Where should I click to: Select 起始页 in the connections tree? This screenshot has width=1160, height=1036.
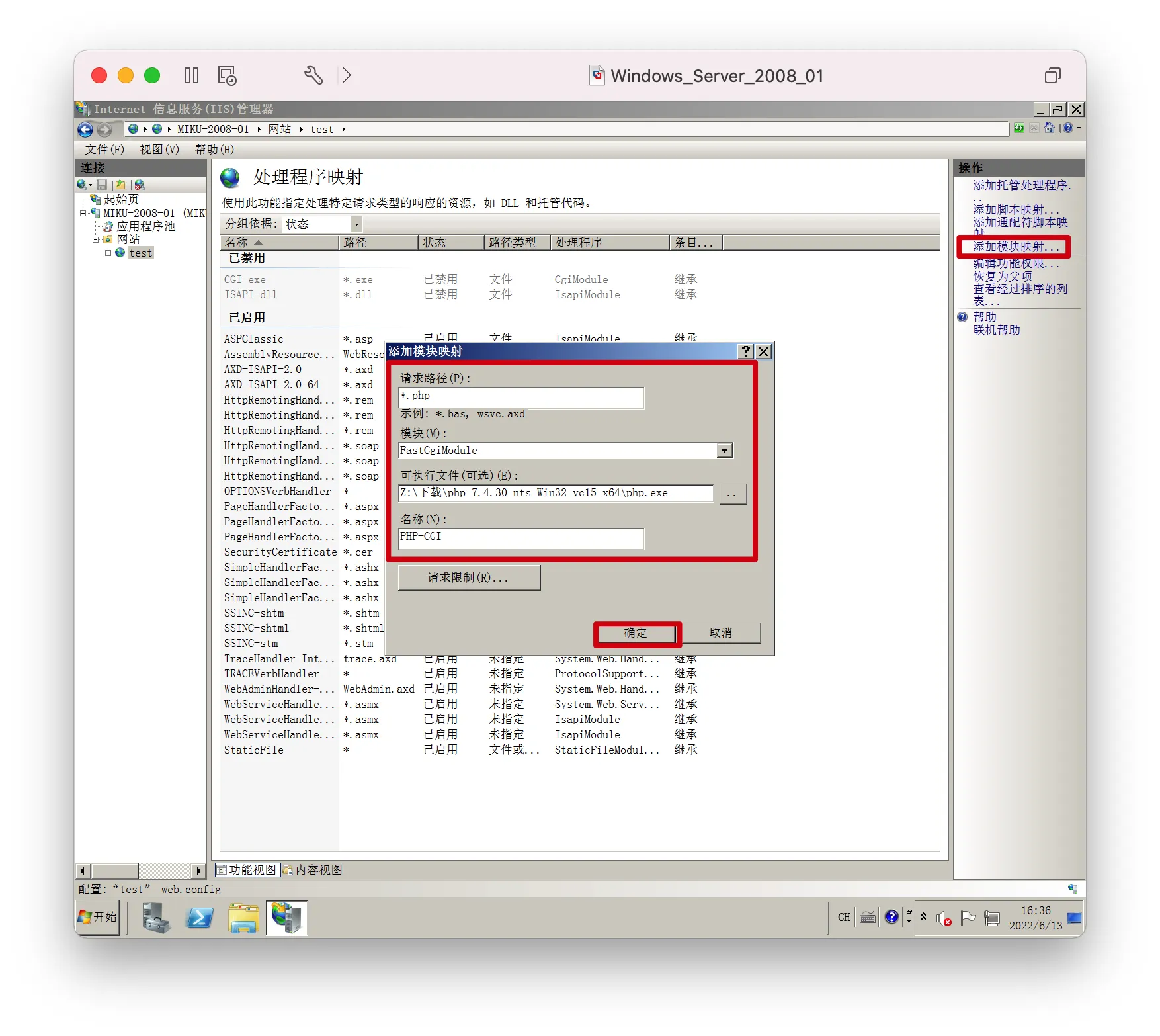pos(121,200)
